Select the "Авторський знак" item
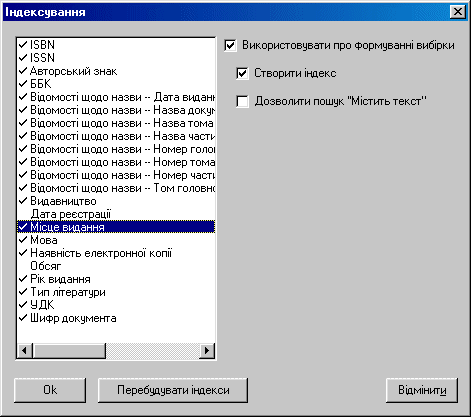 pos(116,71)
